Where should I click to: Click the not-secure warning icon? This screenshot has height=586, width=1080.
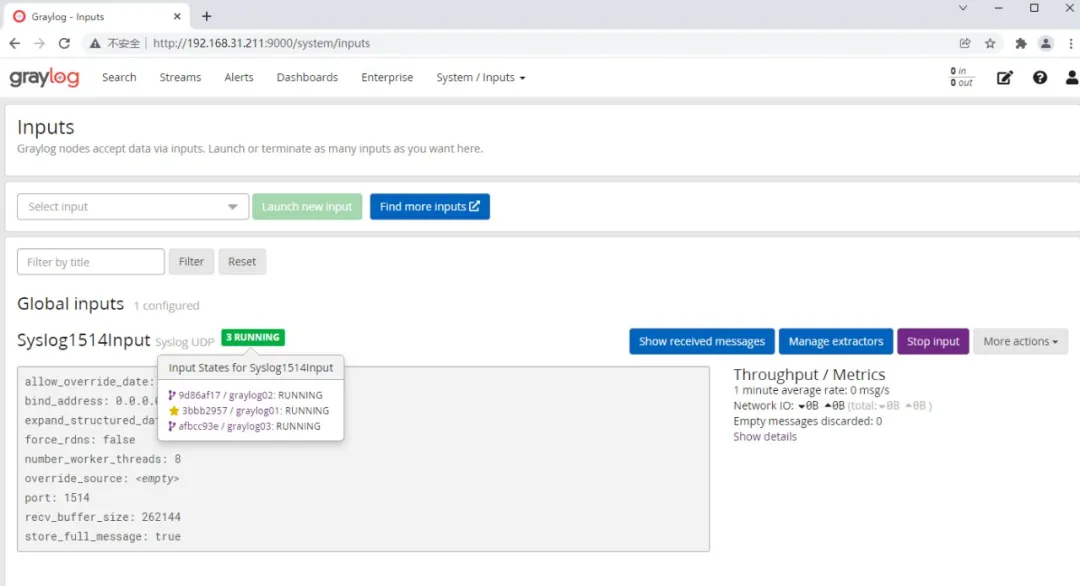[95, 43]
